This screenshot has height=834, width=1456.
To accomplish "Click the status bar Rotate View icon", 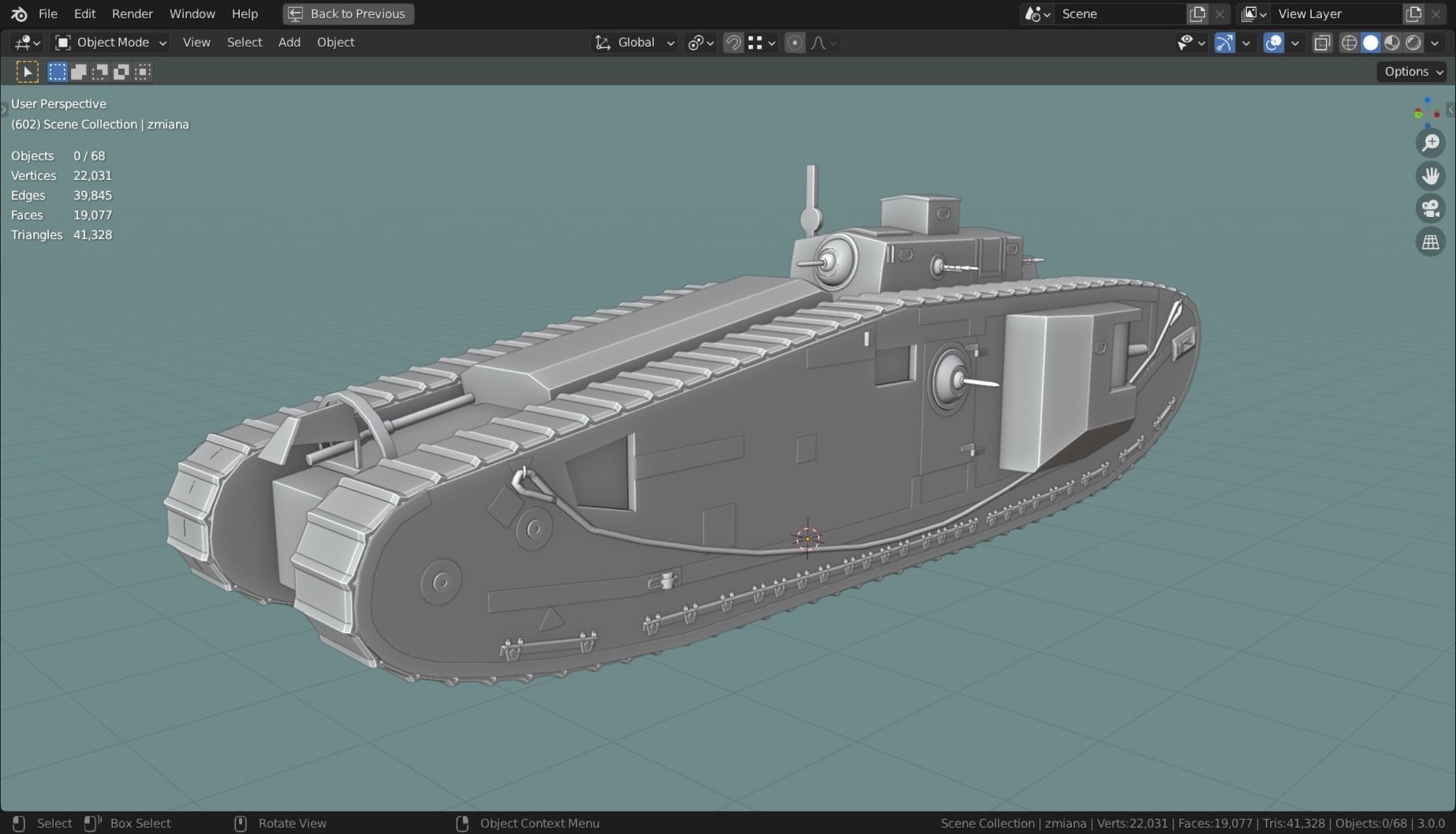I will point(241,823).
